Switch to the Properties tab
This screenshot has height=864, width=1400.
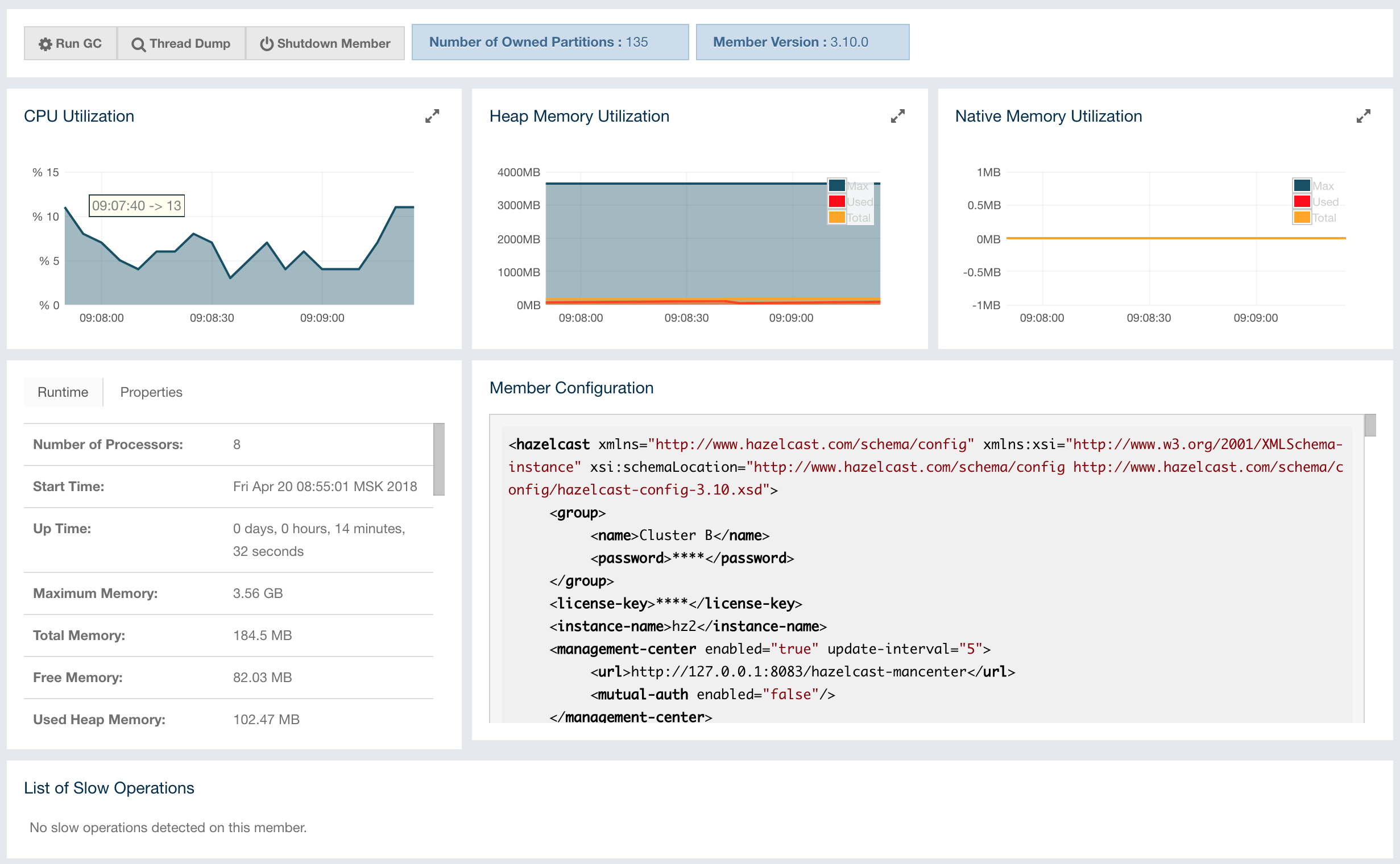pyautogui.click(x=152, y=392)
